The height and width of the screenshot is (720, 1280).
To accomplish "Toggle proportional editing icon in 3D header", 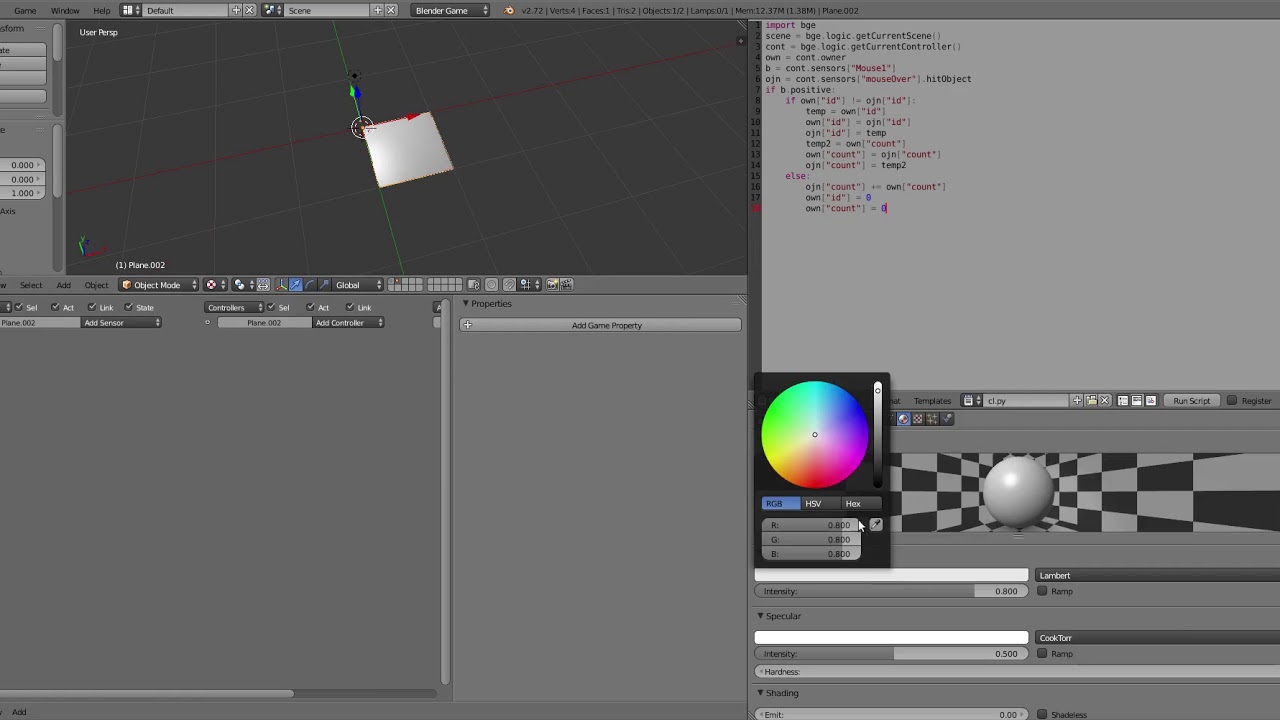I will (491, 285).
